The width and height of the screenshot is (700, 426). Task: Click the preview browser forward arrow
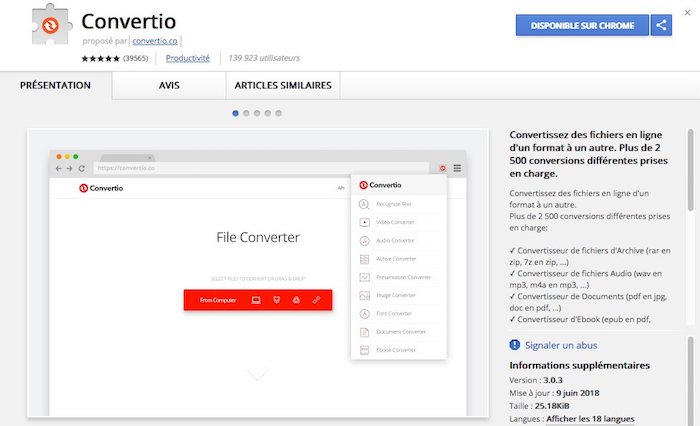[70, 168]
